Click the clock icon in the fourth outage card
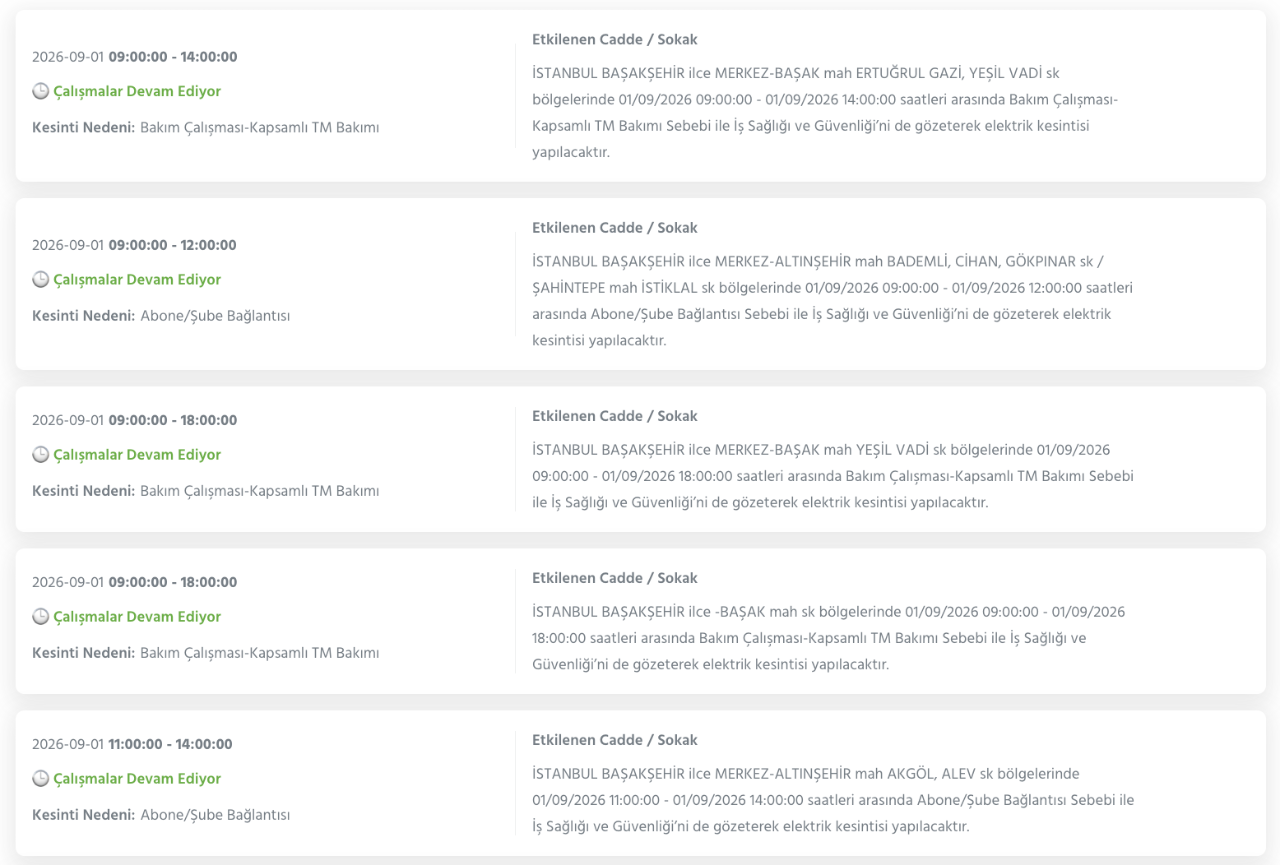The width and height of the screenshot is (1280, 865). click(40, 617)
